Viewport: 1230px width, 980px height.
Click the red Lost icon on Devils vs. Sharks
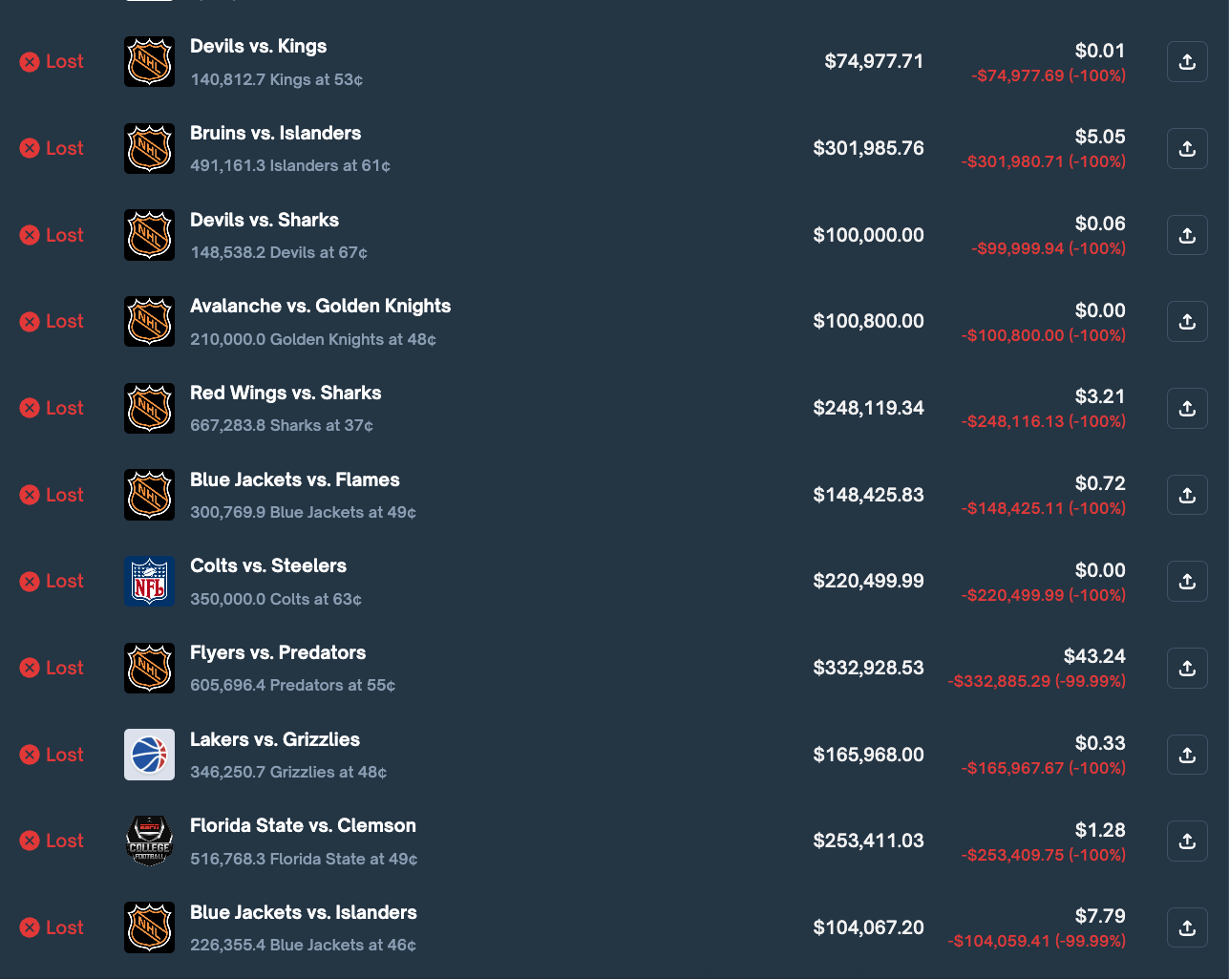30,235
